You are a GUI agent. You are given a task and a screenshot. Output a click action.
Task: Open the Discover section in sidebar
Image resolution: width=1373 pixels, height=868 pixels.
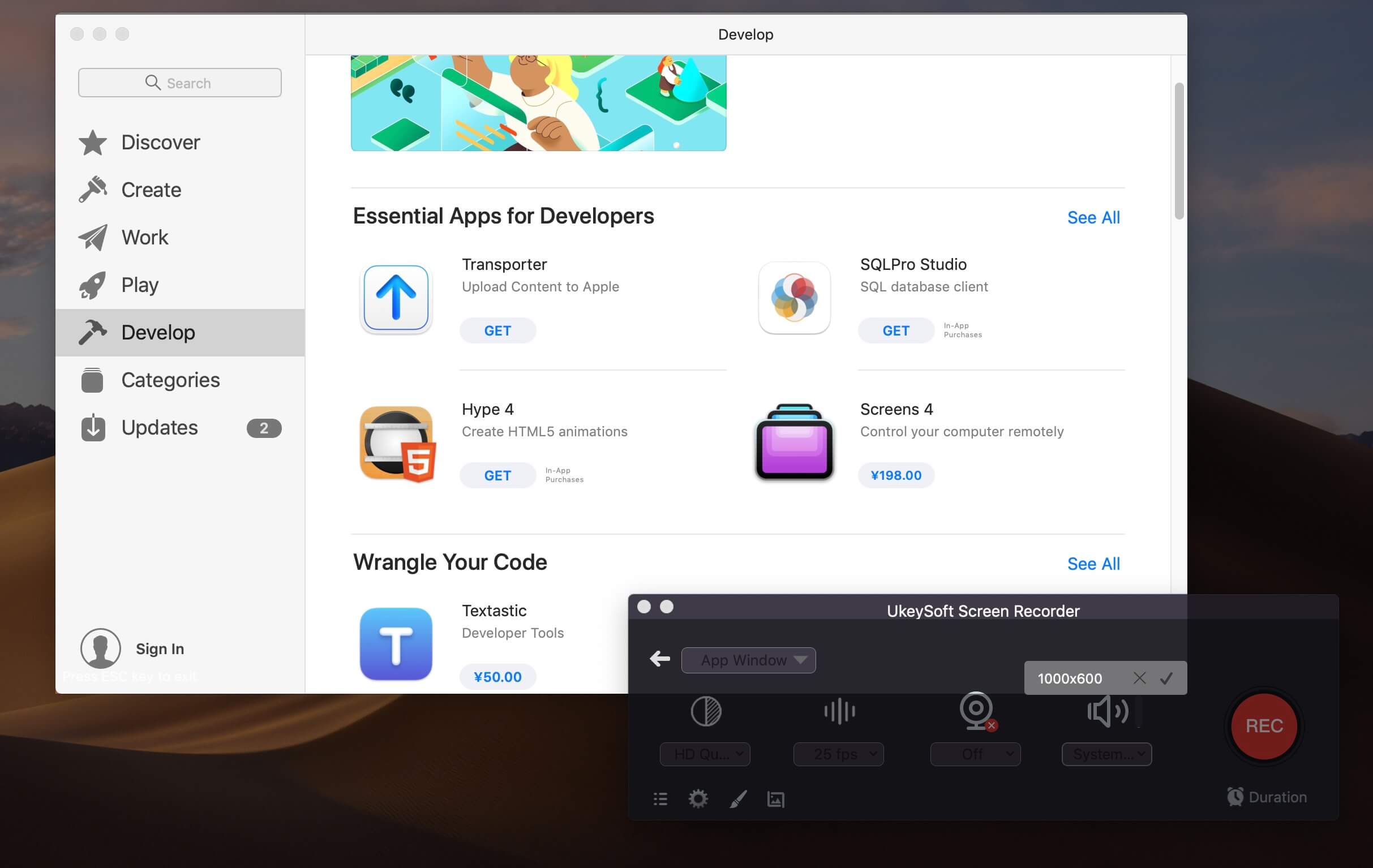[179, 143]
